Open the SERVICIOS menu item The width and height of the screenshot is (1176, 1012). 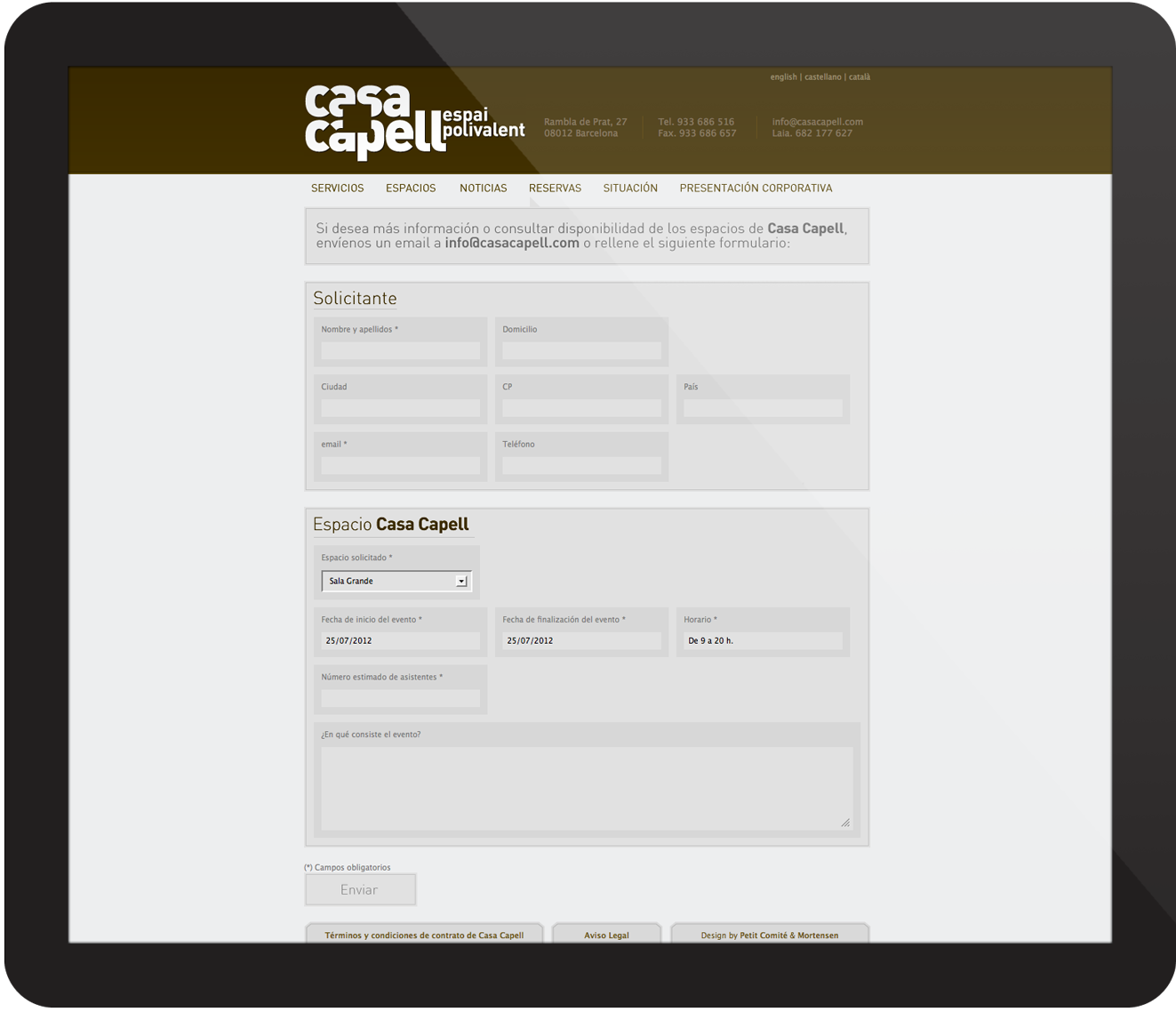coord(337,188)
